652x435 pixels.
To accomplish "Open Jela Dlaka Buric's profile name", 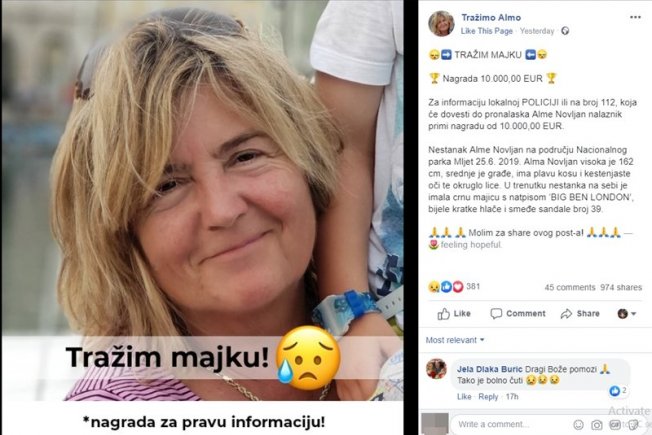I will pos(489,369).
